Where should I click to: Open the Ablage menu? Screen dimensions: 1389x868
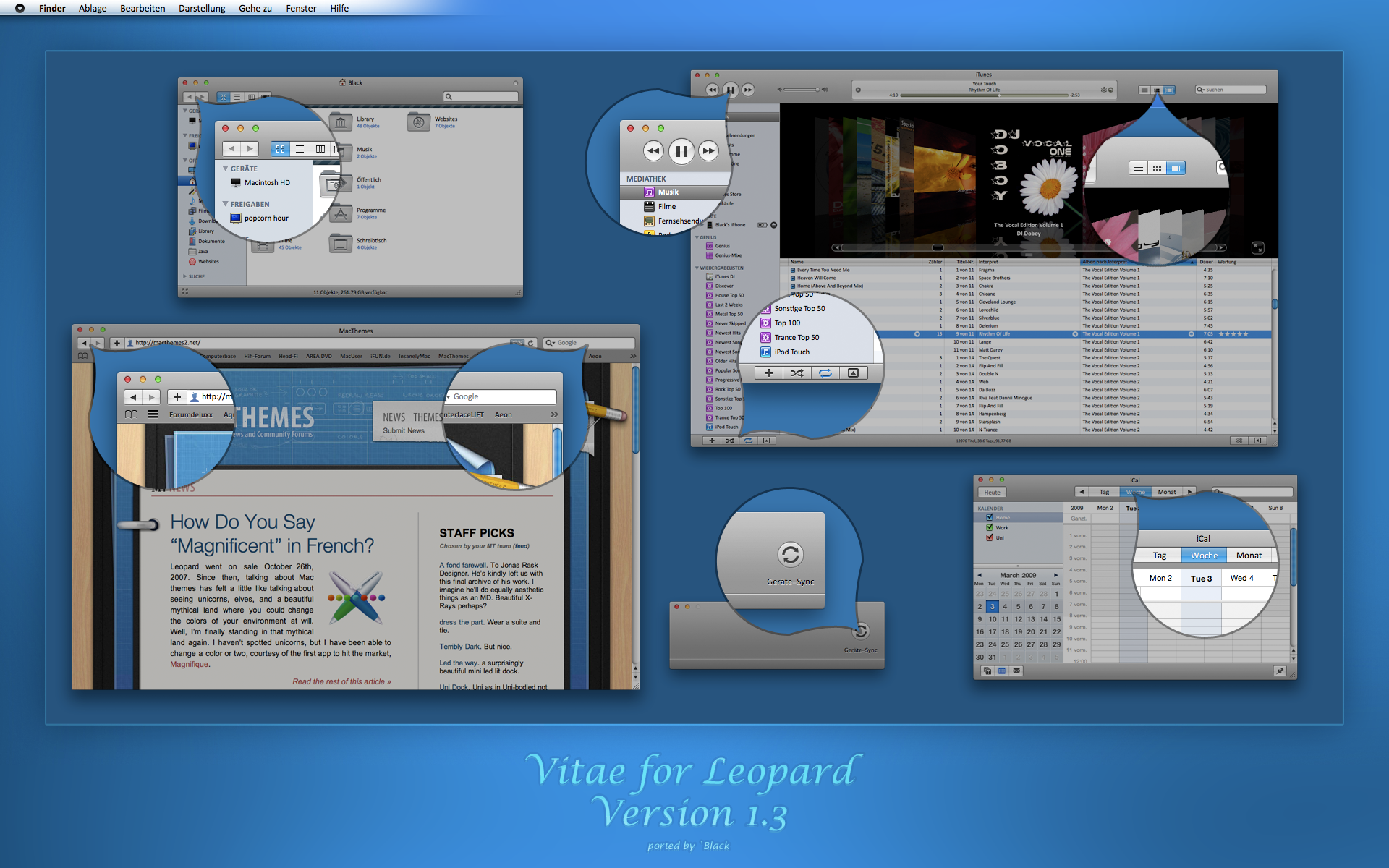click(x=93, y=8)
